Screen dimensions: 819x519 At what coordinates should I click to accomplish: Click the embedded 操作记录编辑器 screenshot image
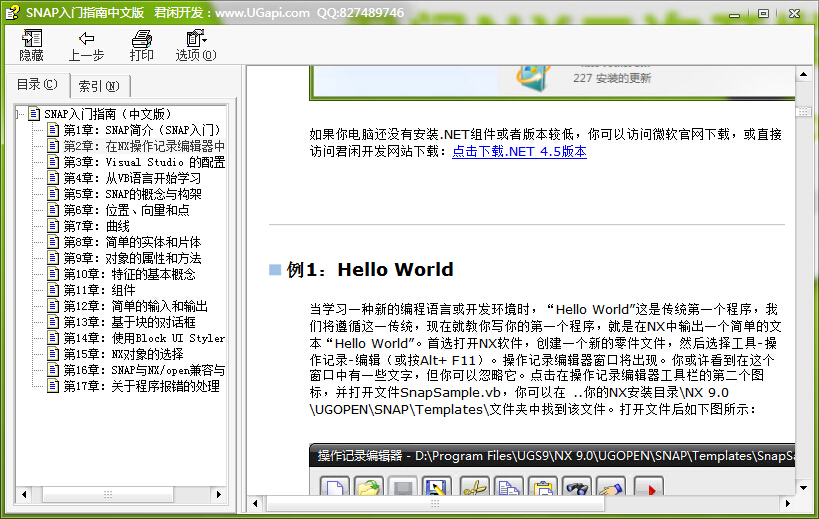(550, 470)
